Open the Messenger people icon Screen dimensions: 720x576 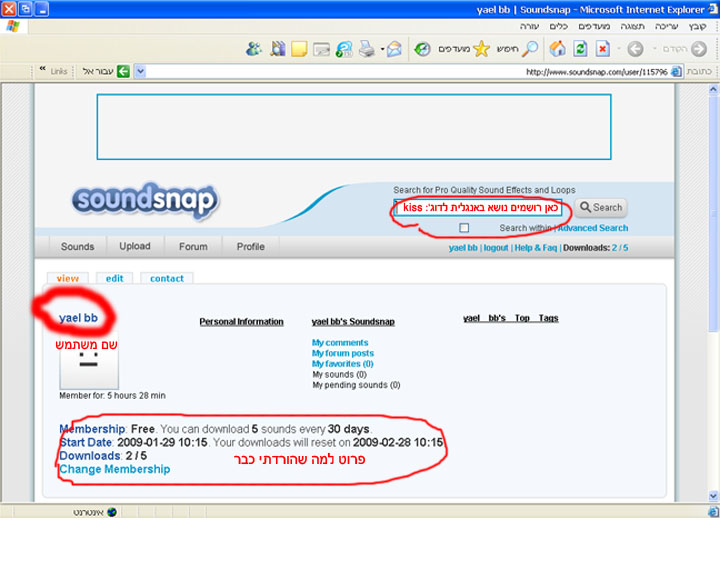point(254,48)
